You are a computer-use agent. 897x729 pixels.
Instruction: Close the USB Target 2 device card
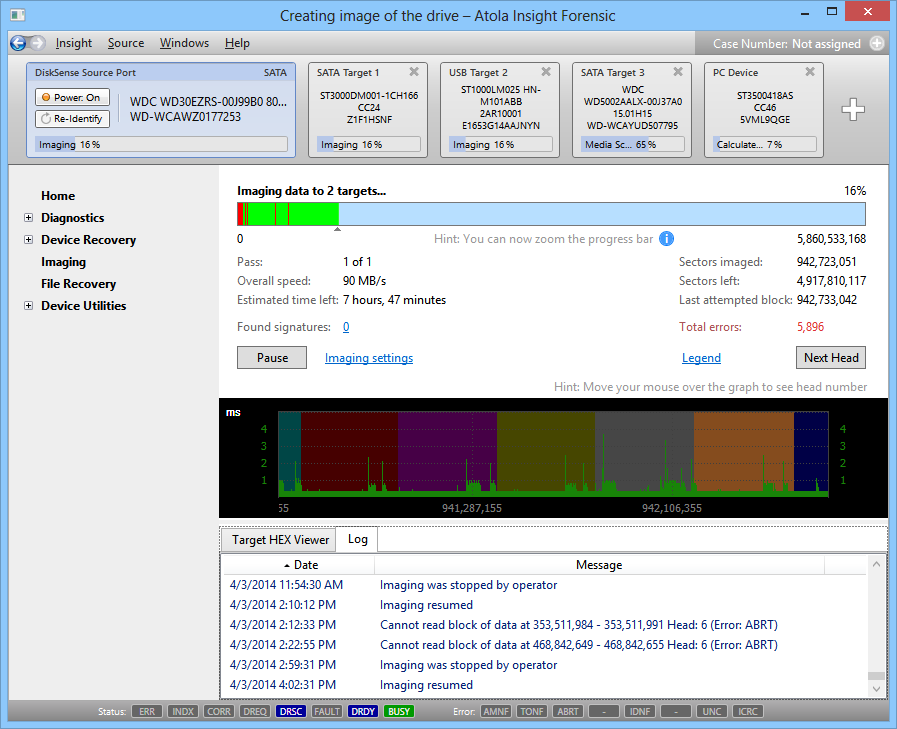click(546, 72)
